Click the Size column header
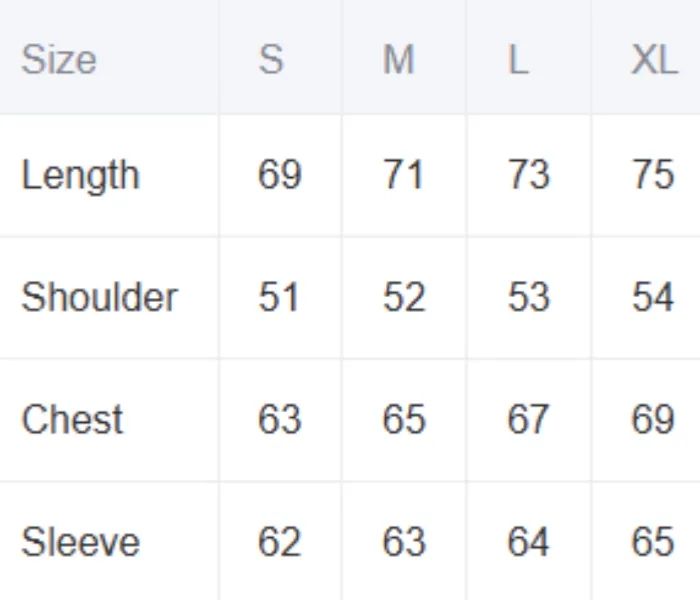700x600 pixels. pyautogui.click(x=59, y=60)
